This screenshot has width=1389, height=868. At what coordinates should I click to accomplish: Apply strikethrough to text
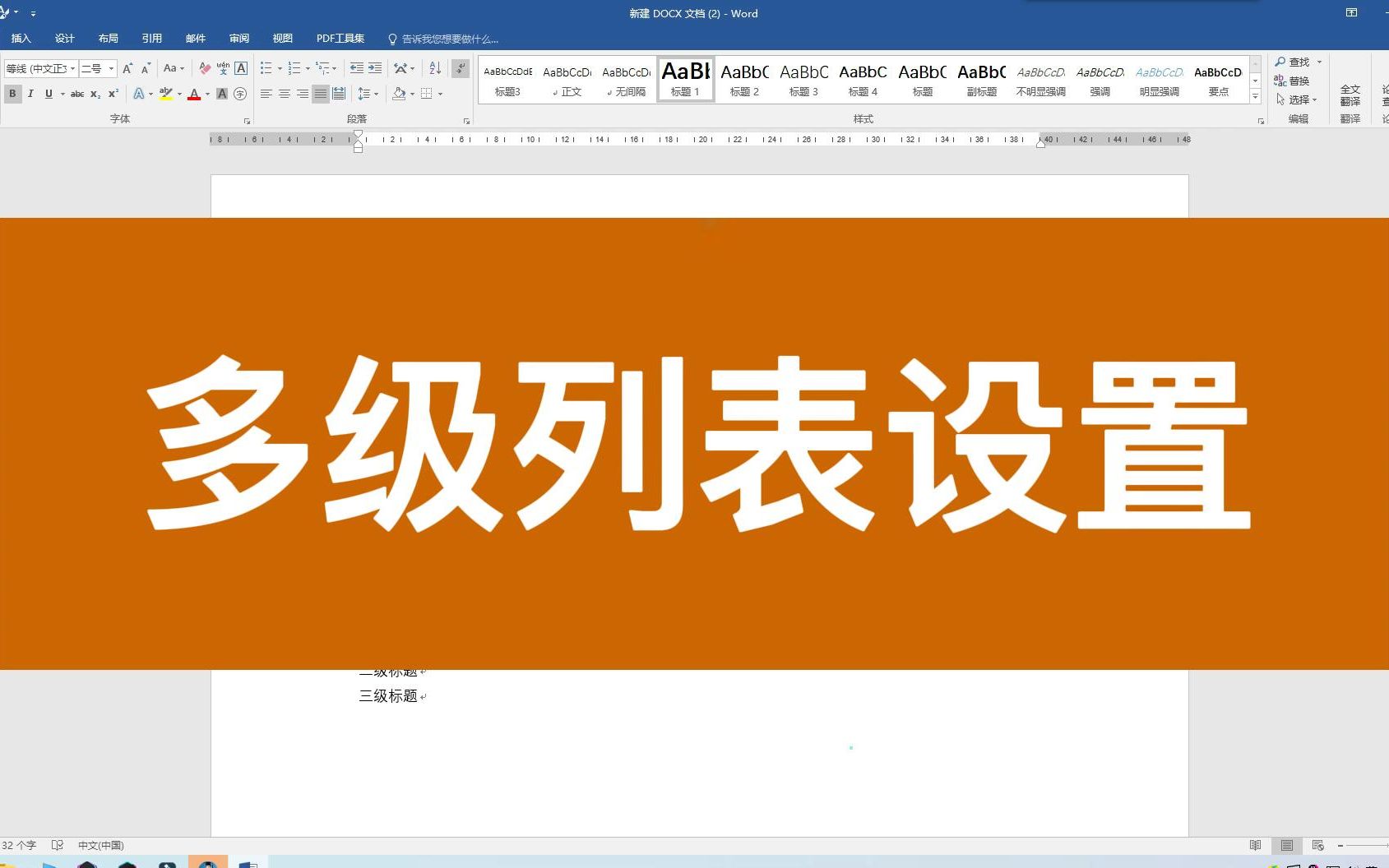click(x=77, y=94)
